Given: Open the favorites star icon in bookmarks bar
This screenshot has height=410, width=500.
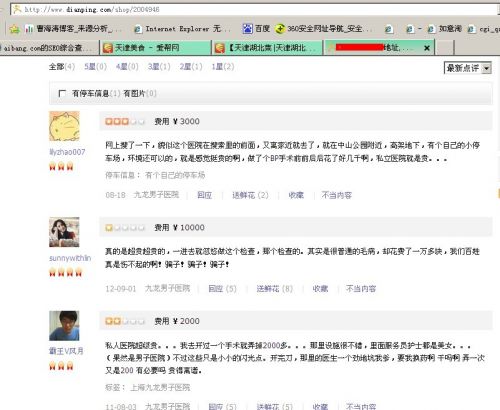Looking at the screenshot, I should [x=14, y=29].
